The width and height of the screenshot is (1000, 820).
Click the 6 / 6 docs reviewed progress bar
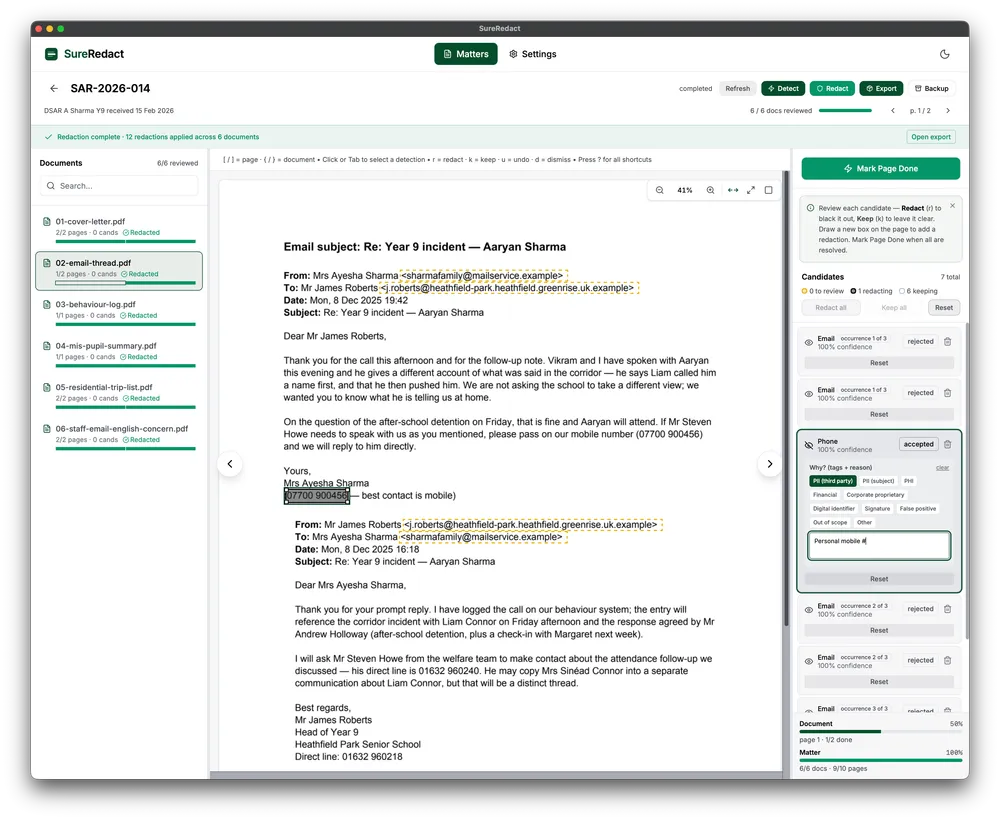(x=845, y=111)
